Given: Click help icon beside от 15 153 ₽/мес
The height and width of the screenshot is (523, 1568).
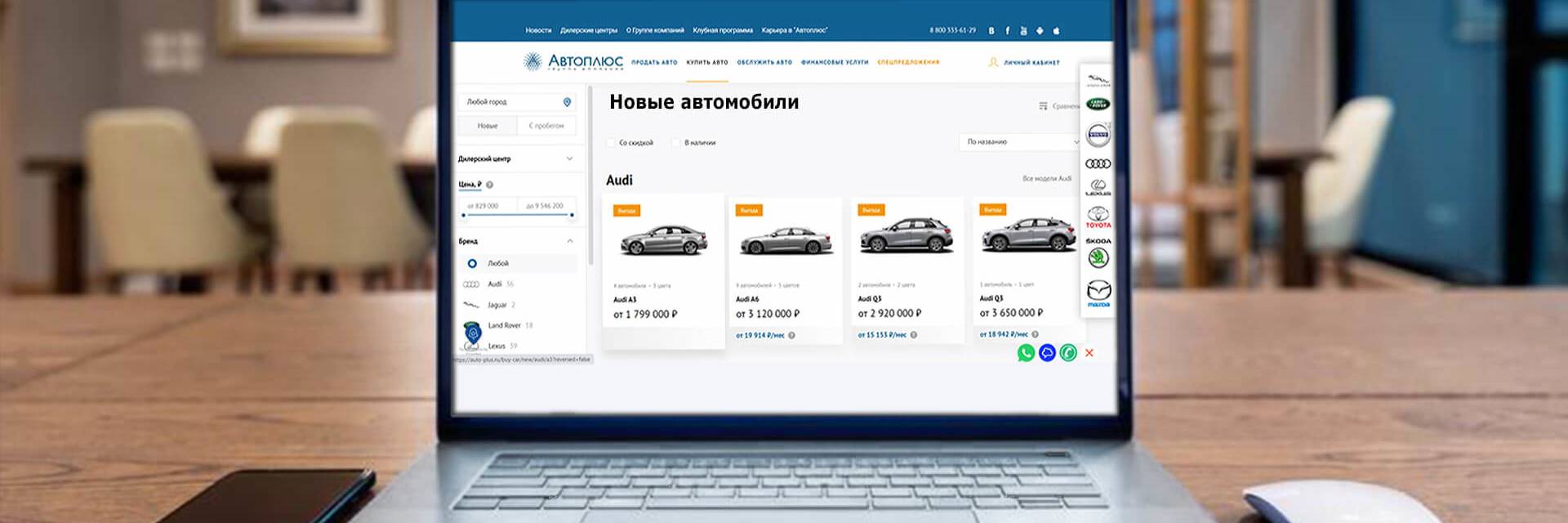Looking at the screenshot, I should pyautogui.click(x=913, y=334).
